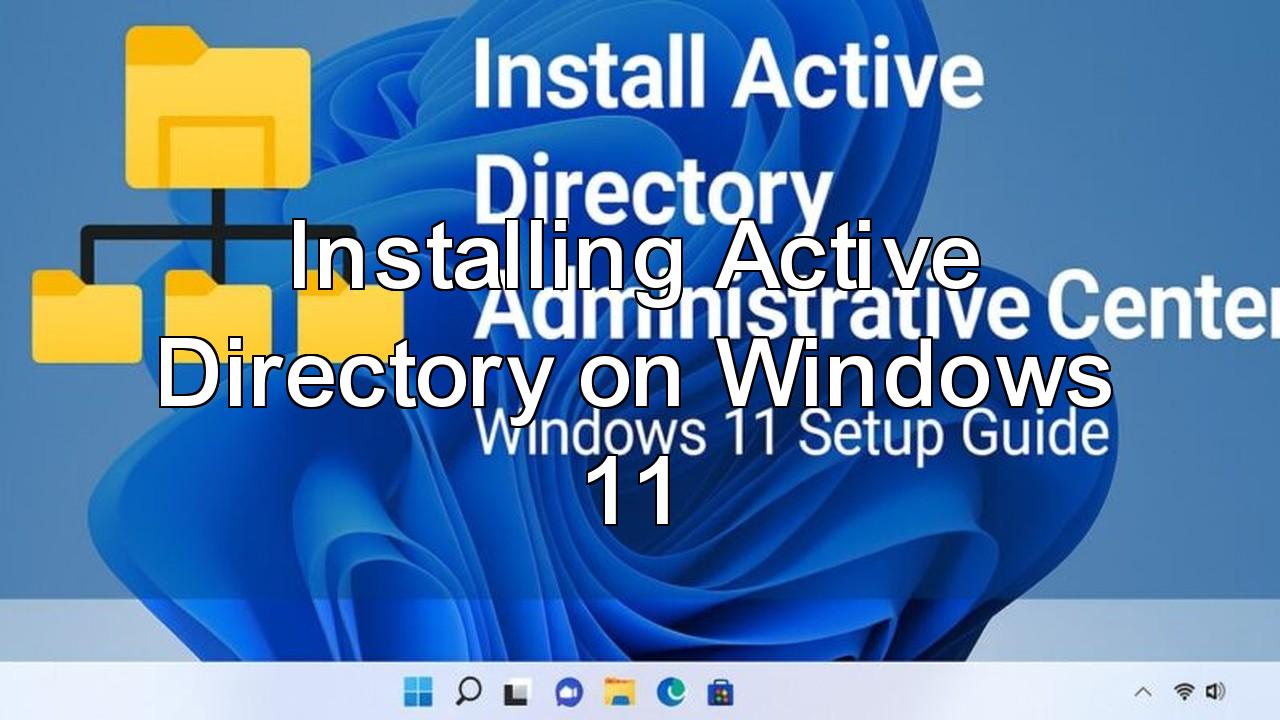Open the Windows Start menu

click(x=418, y=691)
